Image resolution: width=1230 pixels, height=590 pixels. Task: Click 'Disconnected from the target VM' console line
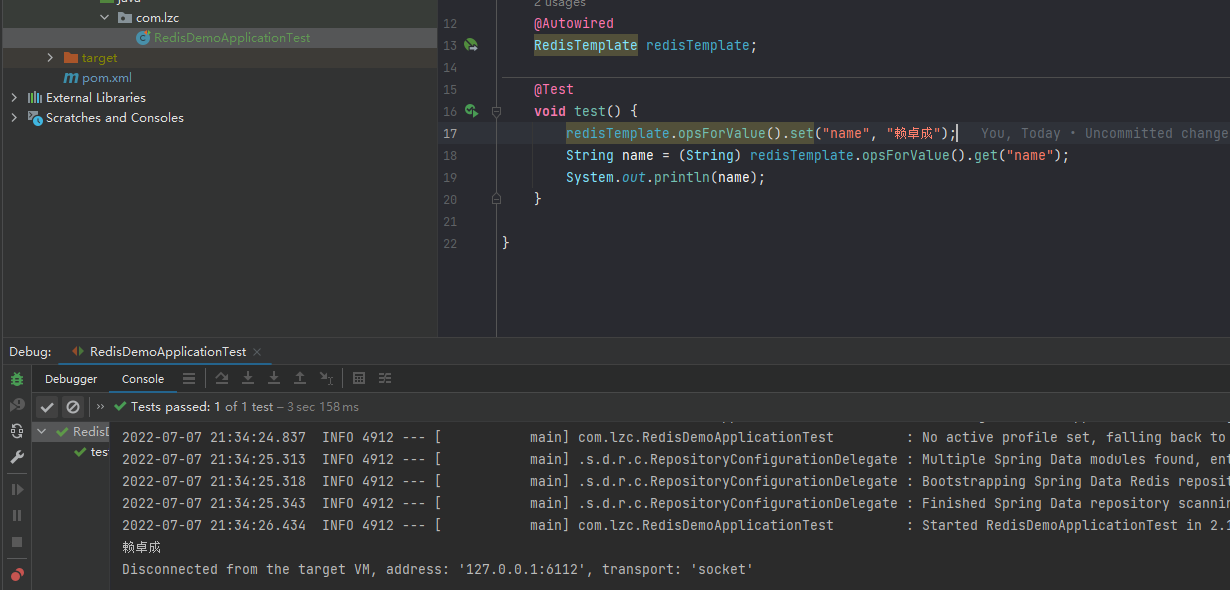coord(437,569)
